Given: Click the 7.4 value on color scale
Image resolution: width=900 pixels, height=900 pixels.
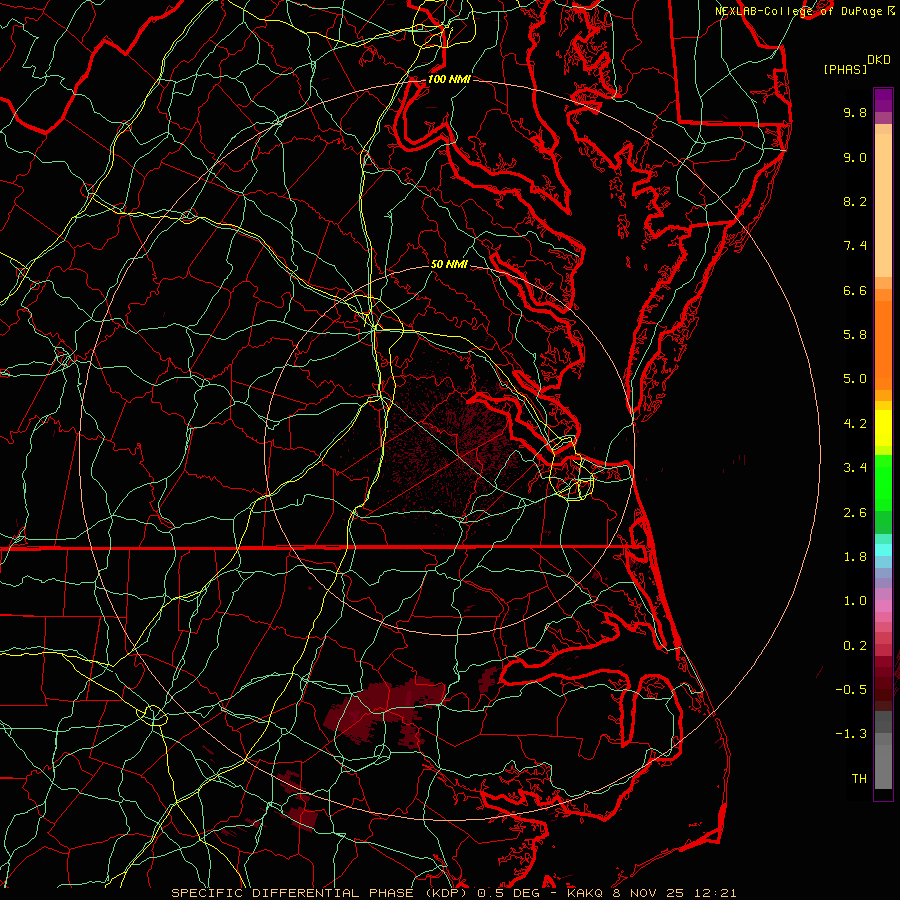Looking at the screenshot, I should click(x=855, y=246).
